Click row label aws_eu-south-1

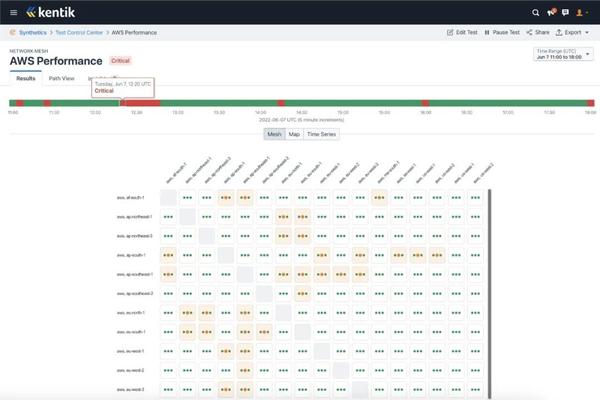click(131, 332)
